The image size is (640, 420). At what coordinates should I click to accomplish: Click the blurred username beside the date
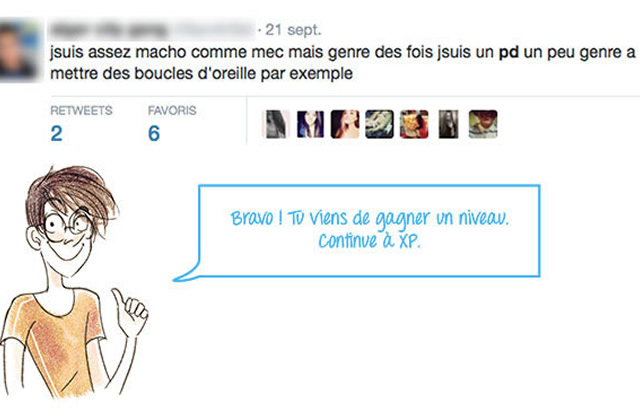(152, 29)
